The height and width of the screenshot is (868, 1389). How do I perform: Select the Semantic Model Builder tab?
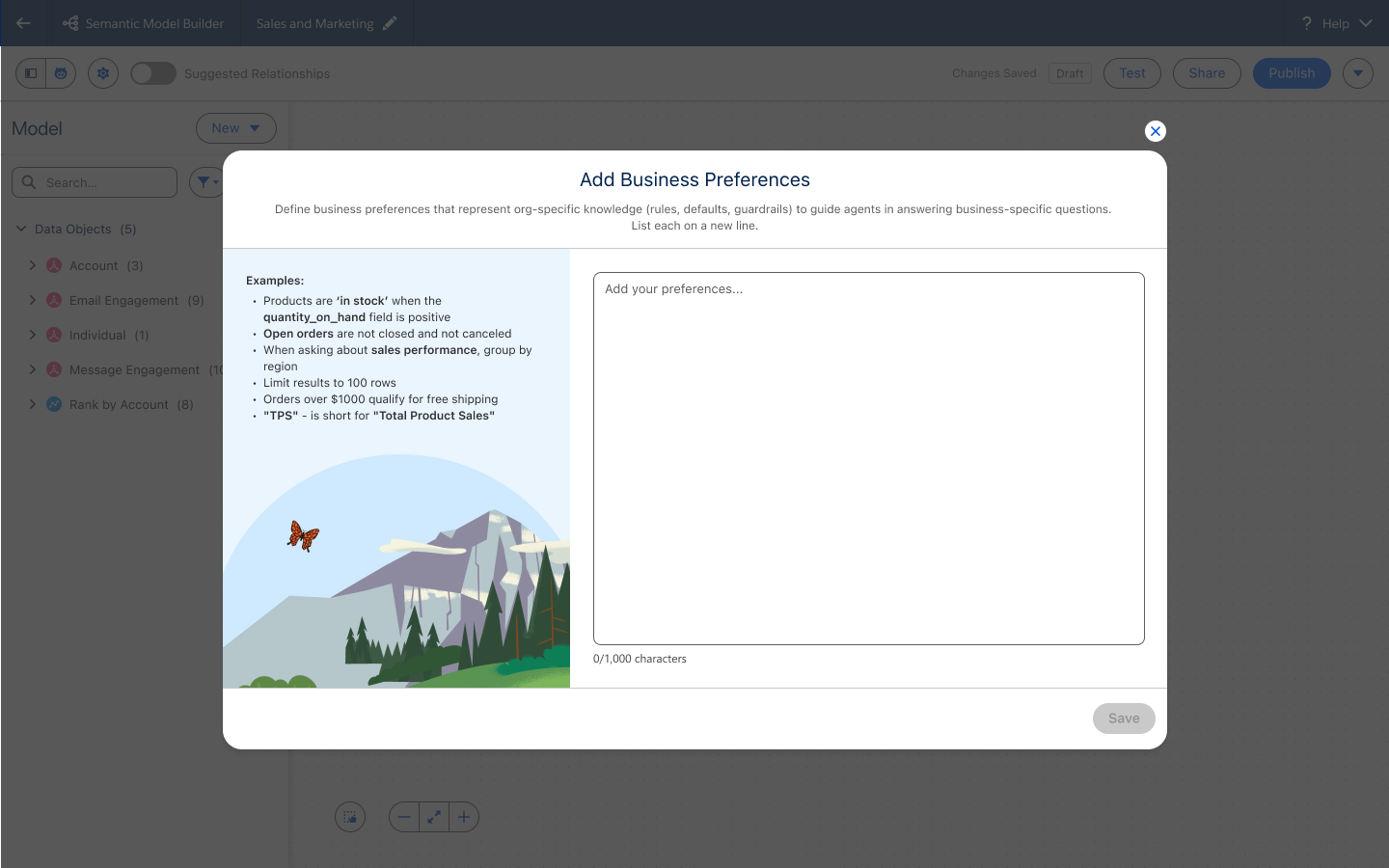(x=144, y=23)
